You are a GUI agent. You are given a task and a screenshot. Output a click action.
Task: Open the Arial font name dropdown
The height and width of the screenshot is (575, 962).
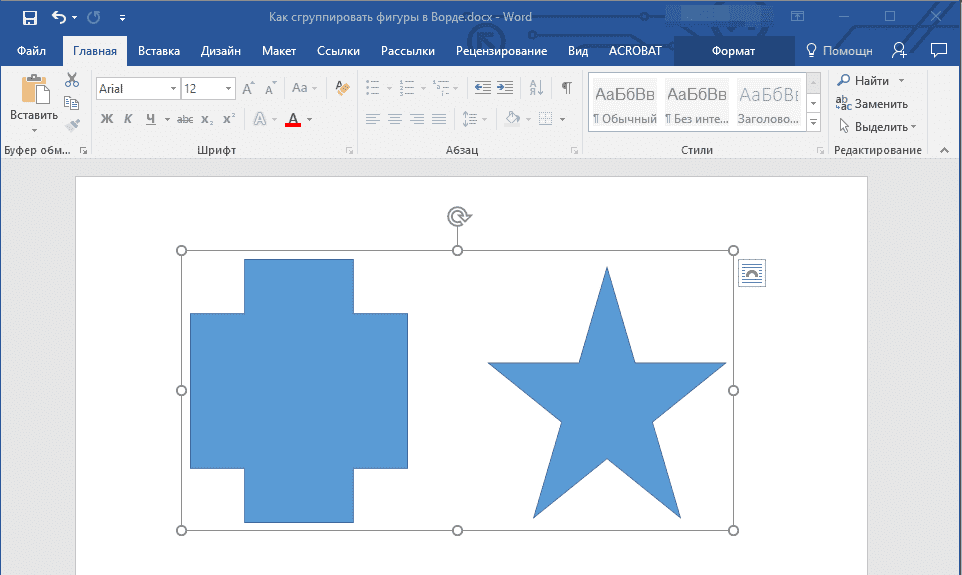[173, 89]
